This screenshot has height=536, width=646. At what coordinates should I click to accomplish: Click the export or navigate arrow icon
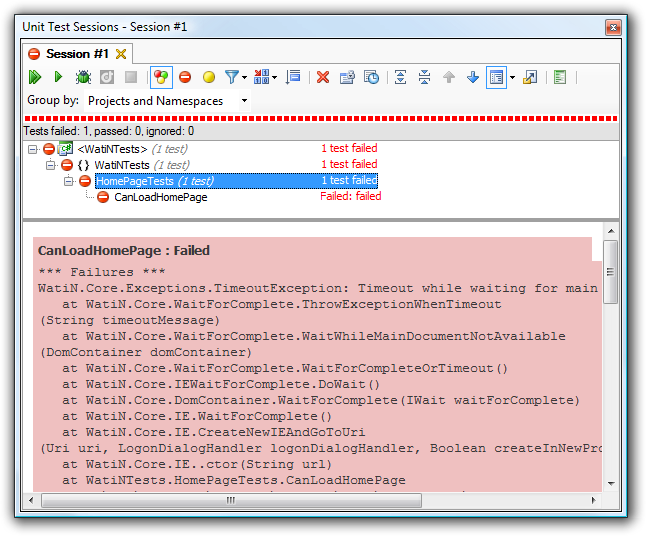coord(530,77)
